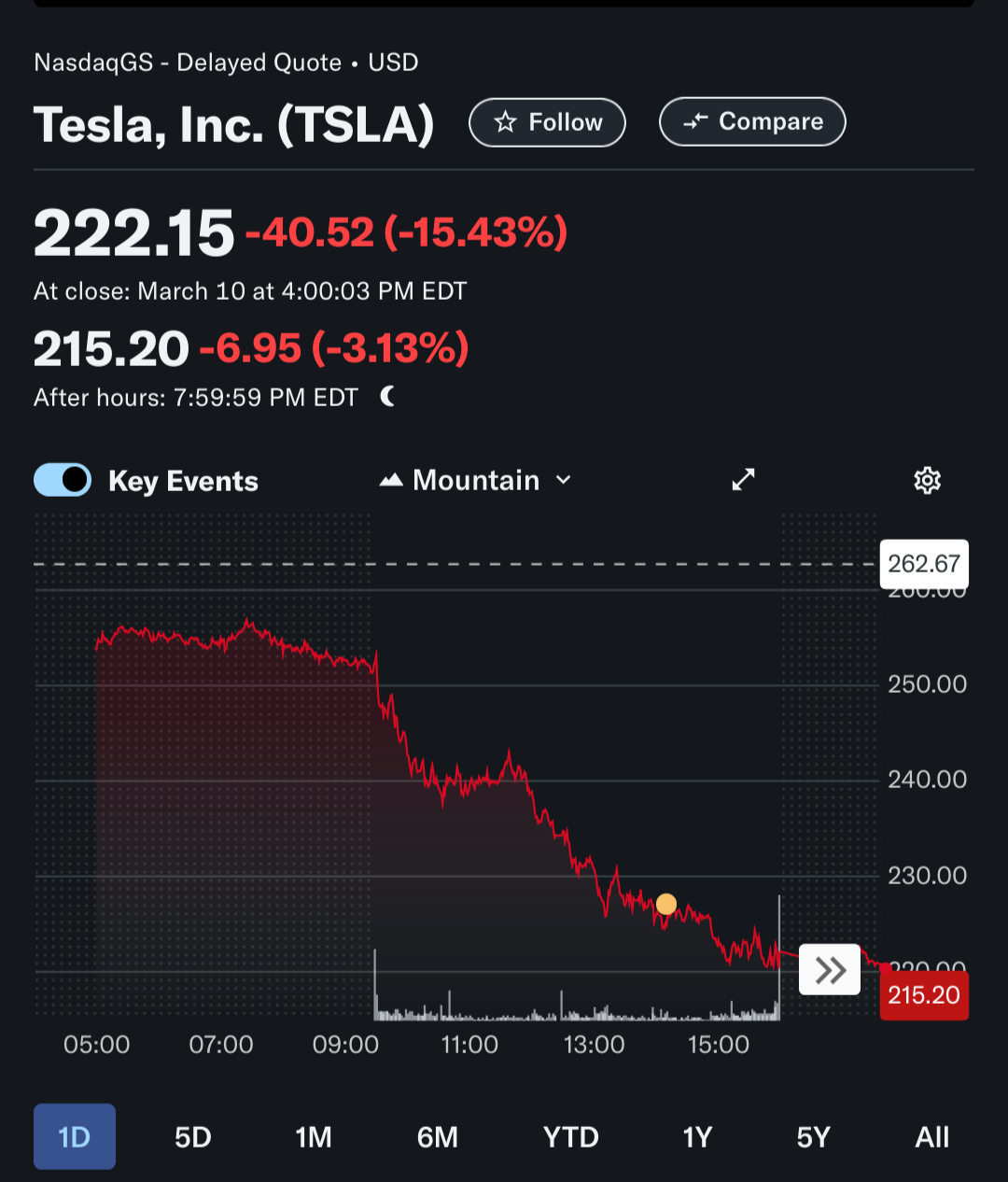
Task: Click the star icon in Follow button
Action: (505, 122)
